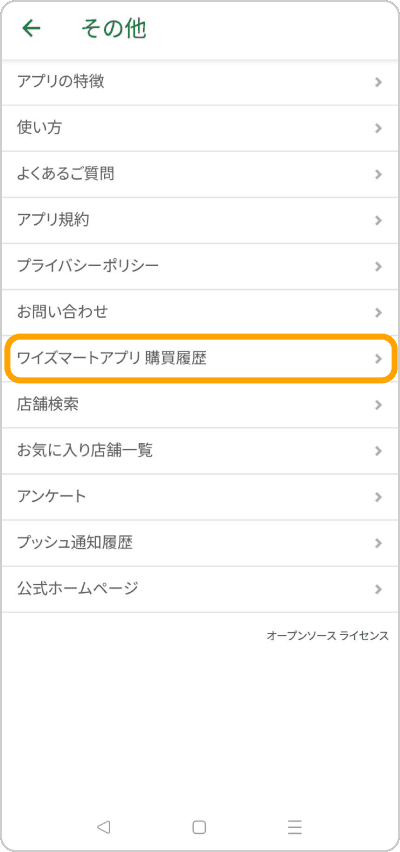Viewport: 400px width, 852px height.
Task: Expand the アンケート chevron arrow
Action: click(x=379, y=497)
